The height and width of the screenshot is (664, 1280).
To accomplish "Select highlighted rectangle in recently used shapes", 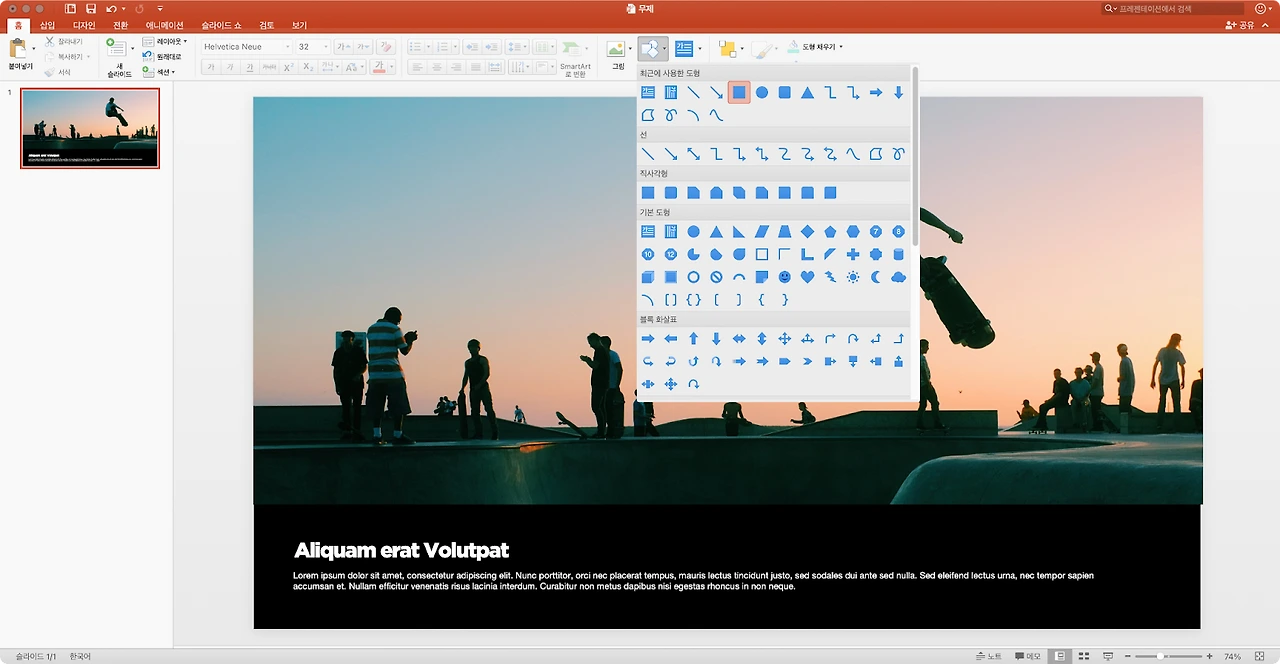I will pyautogui.click(x=739, y=92).
